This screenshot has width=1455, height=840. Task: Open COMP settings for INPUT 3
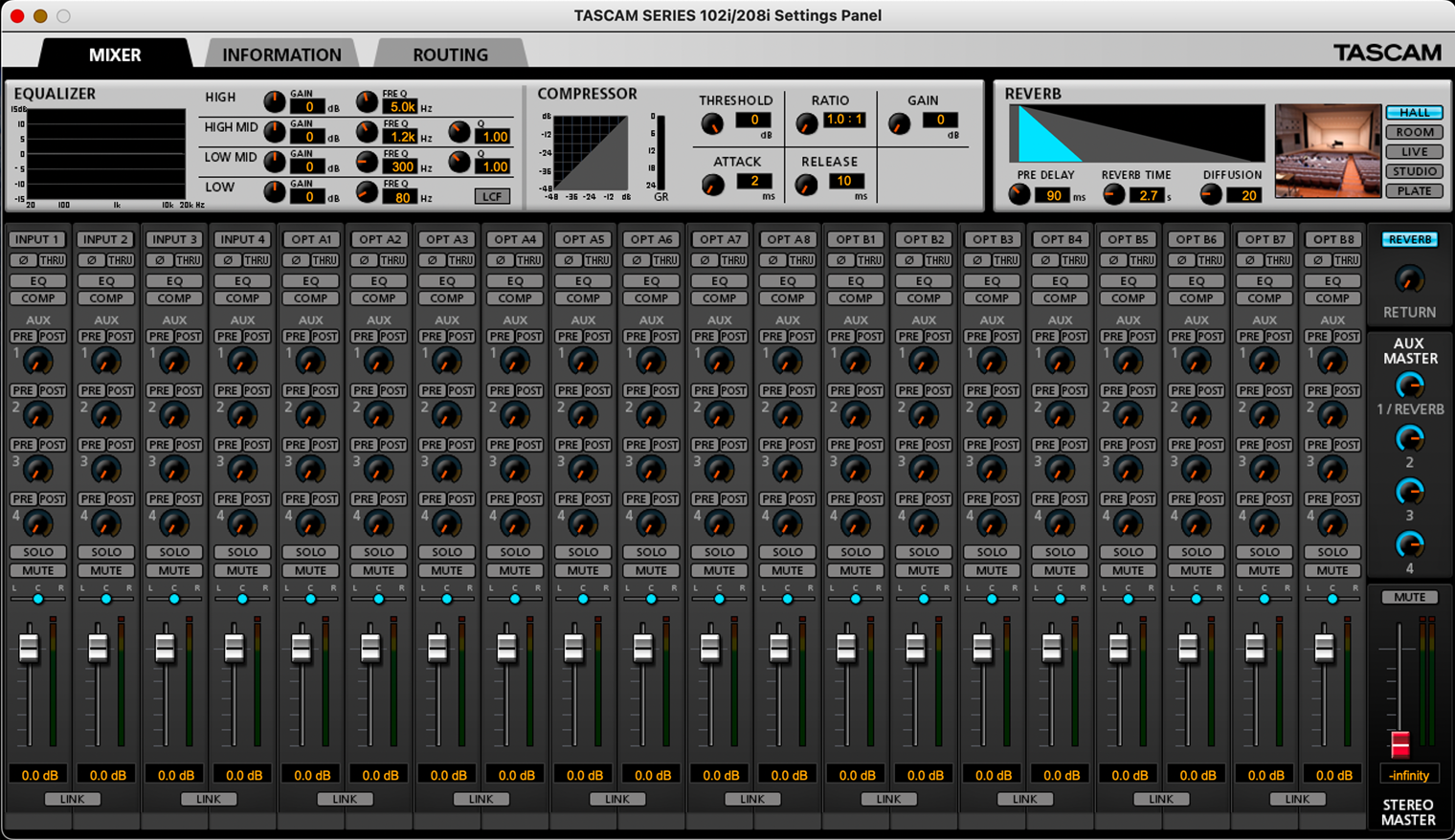tap(174, 298)
